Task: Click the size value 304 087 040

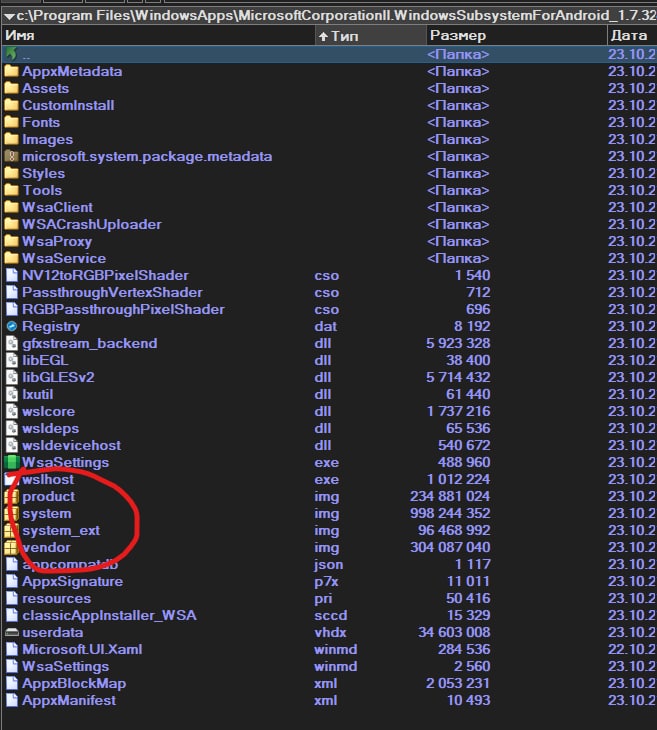Action: click(450, 548)
